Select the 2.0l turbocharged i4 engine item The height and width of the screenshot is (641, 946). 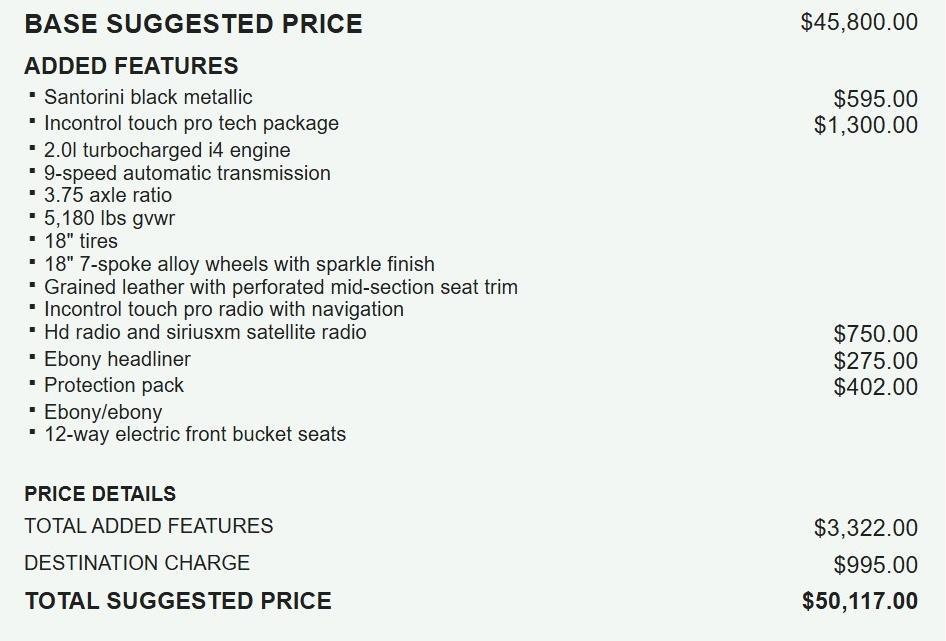pyautogui.click(x=167, y=150)
